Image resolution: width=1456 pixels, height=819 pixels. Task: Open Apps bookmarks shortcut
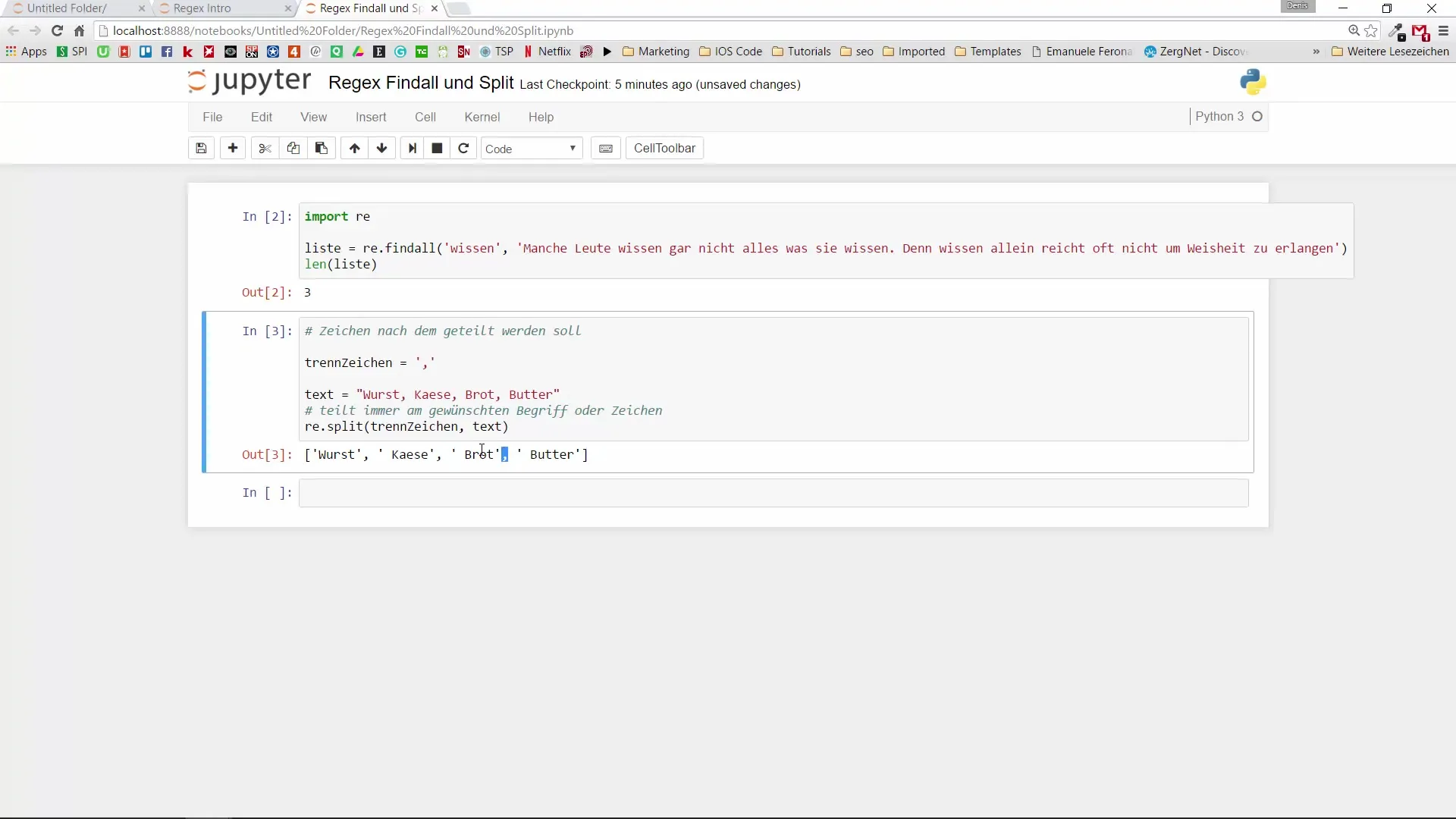tap(27, 52)
